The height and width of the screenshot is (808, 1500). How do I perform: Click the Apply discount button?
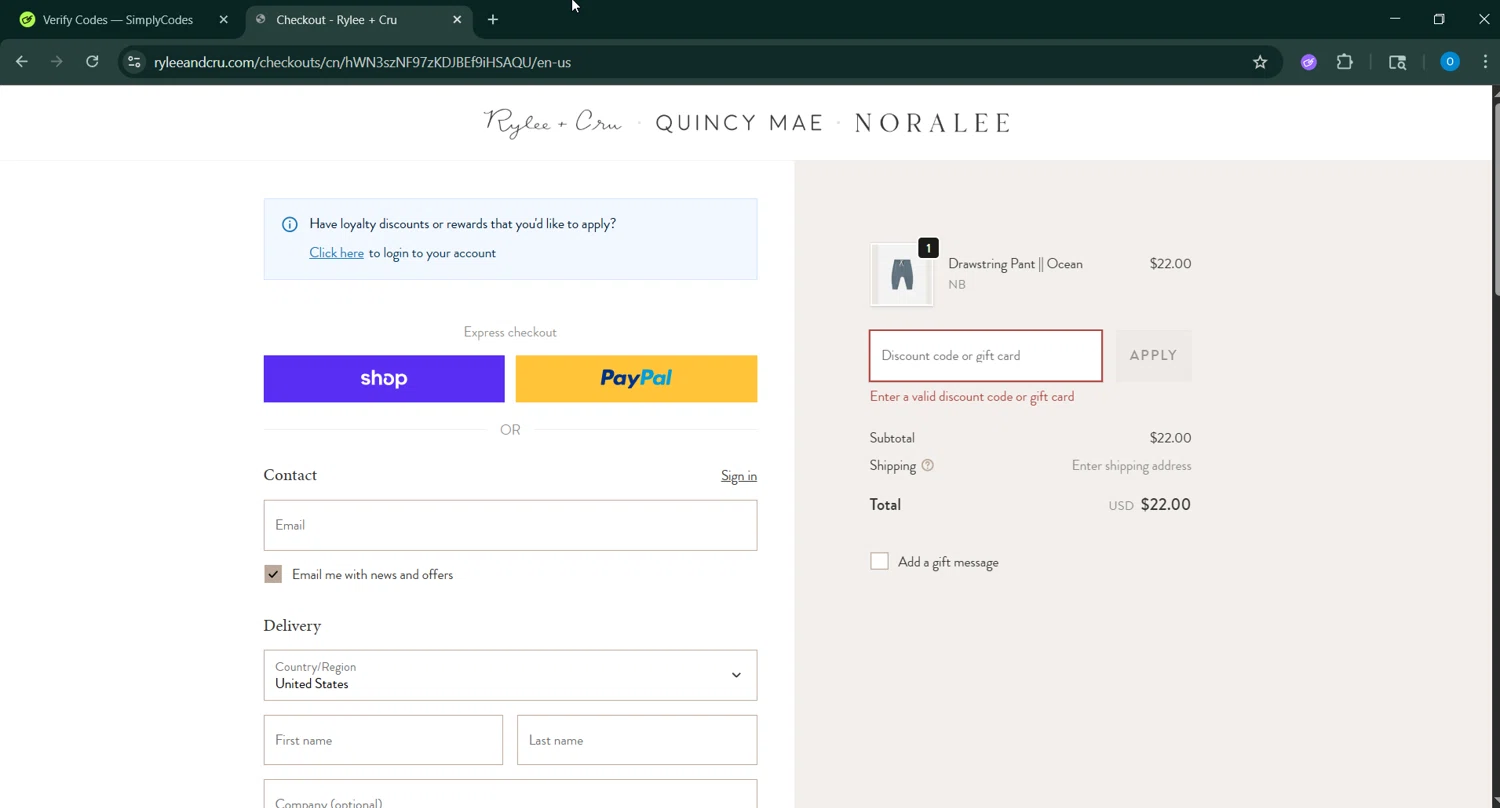click(1153, 355)
